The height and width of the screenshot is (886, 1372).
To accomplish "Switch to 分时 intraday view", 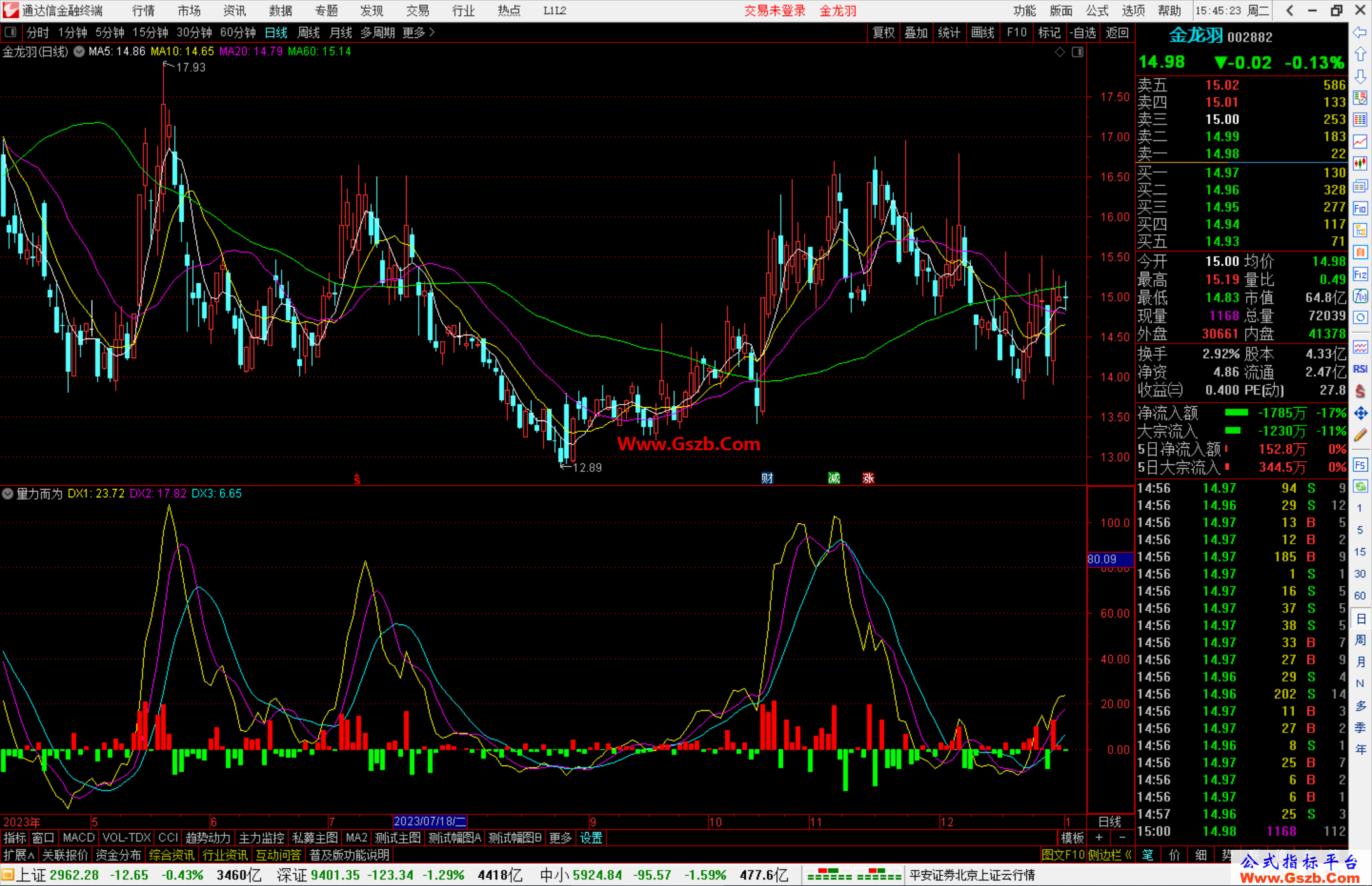I will pos(37,32).
